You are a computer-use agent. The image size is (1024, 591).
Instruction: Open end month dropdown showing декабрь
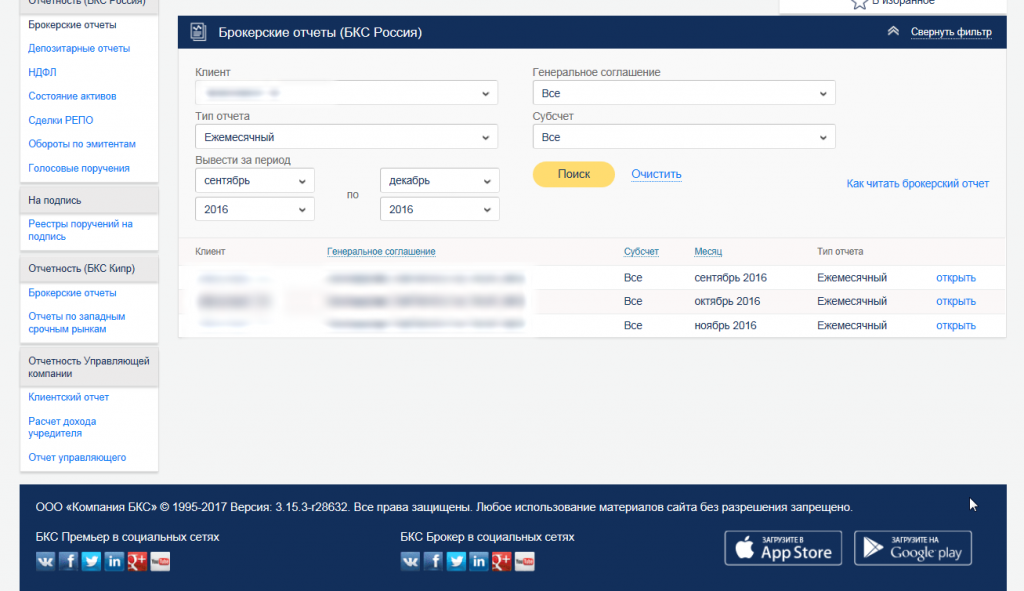tap(440, 181)
